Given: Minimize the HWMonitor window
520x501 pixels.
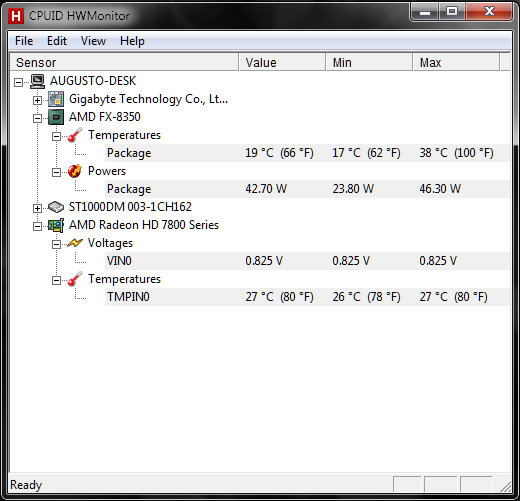Looking at the screenshot, I should 424,12.
